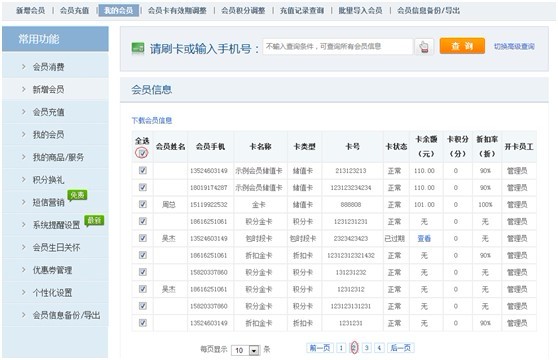This screenshot has height=360, width=558.
Task: Switch to the 会员充值 top tab
Action: click(x=74, y=10)
